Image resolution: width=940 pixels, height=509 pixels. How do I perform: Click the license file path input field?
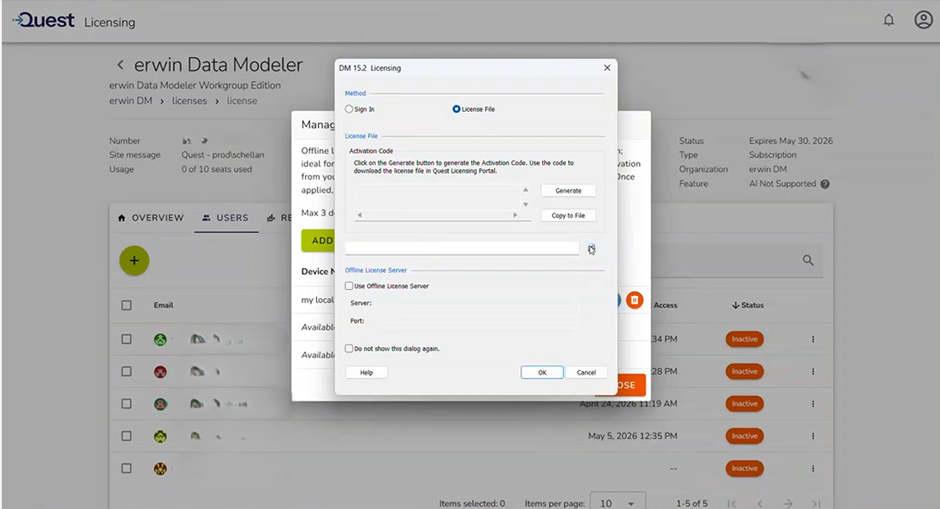[462, 248]
